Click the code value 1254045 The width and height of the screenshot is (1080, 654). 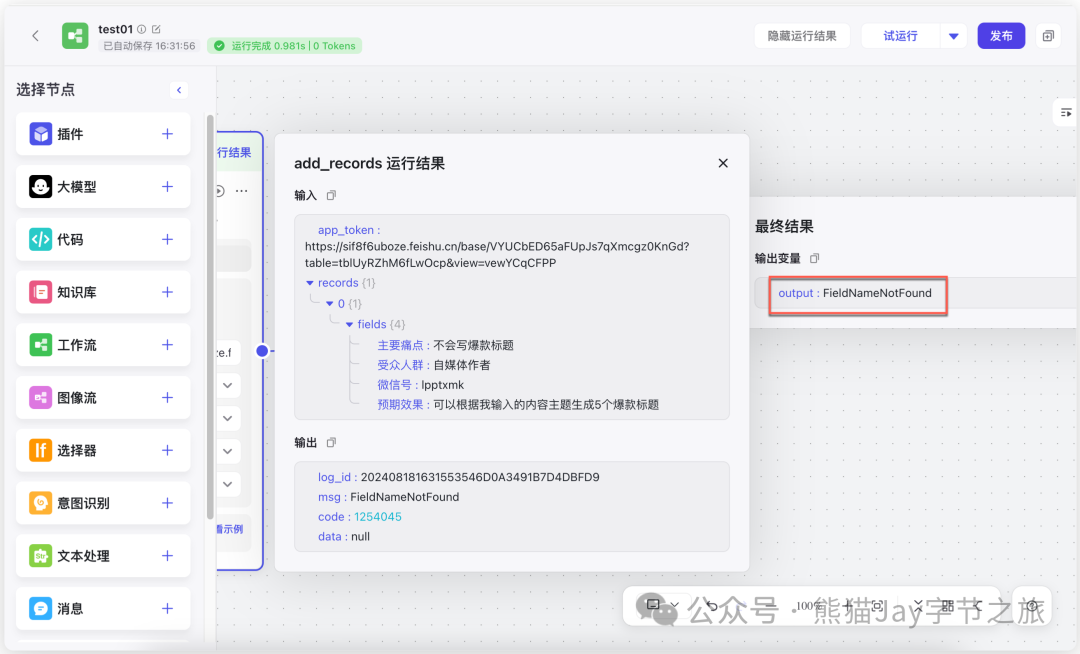click(377, 517)
